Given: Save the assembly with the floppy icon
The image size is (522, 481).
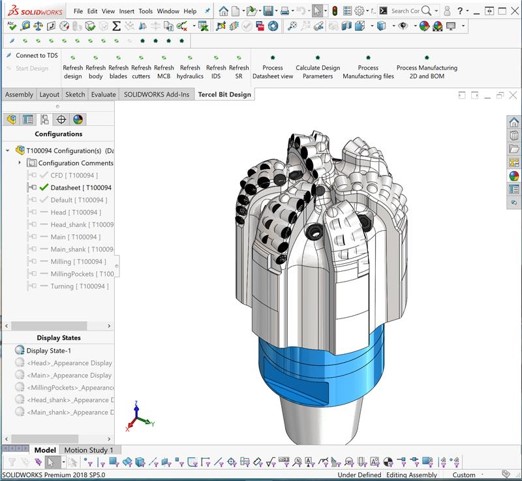Looking at the screenshot, I should tap(268, 11).
